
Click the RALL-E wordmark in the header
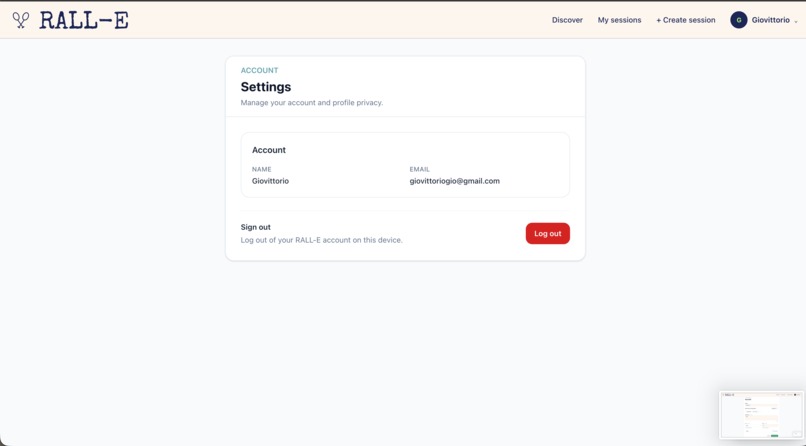coord(84,20)
